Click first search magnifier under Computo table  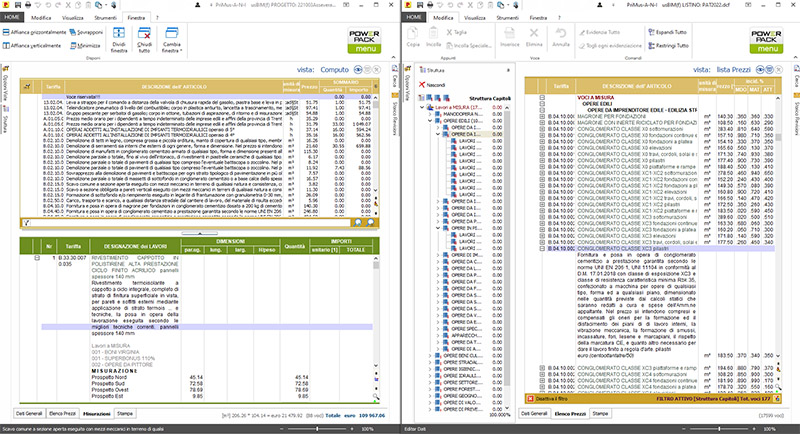(358, 222)
